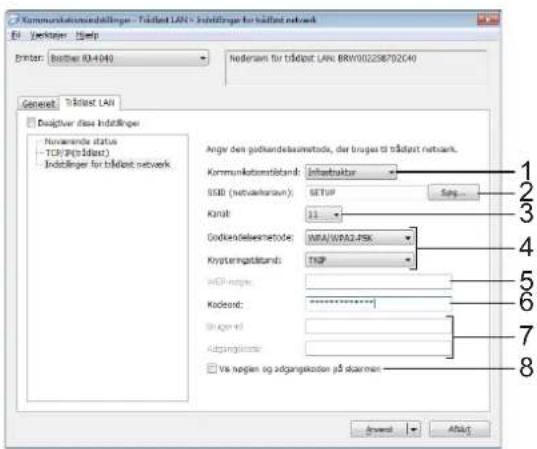Open the Hjælp menu
537x449 pixels.
coord(87,35)
